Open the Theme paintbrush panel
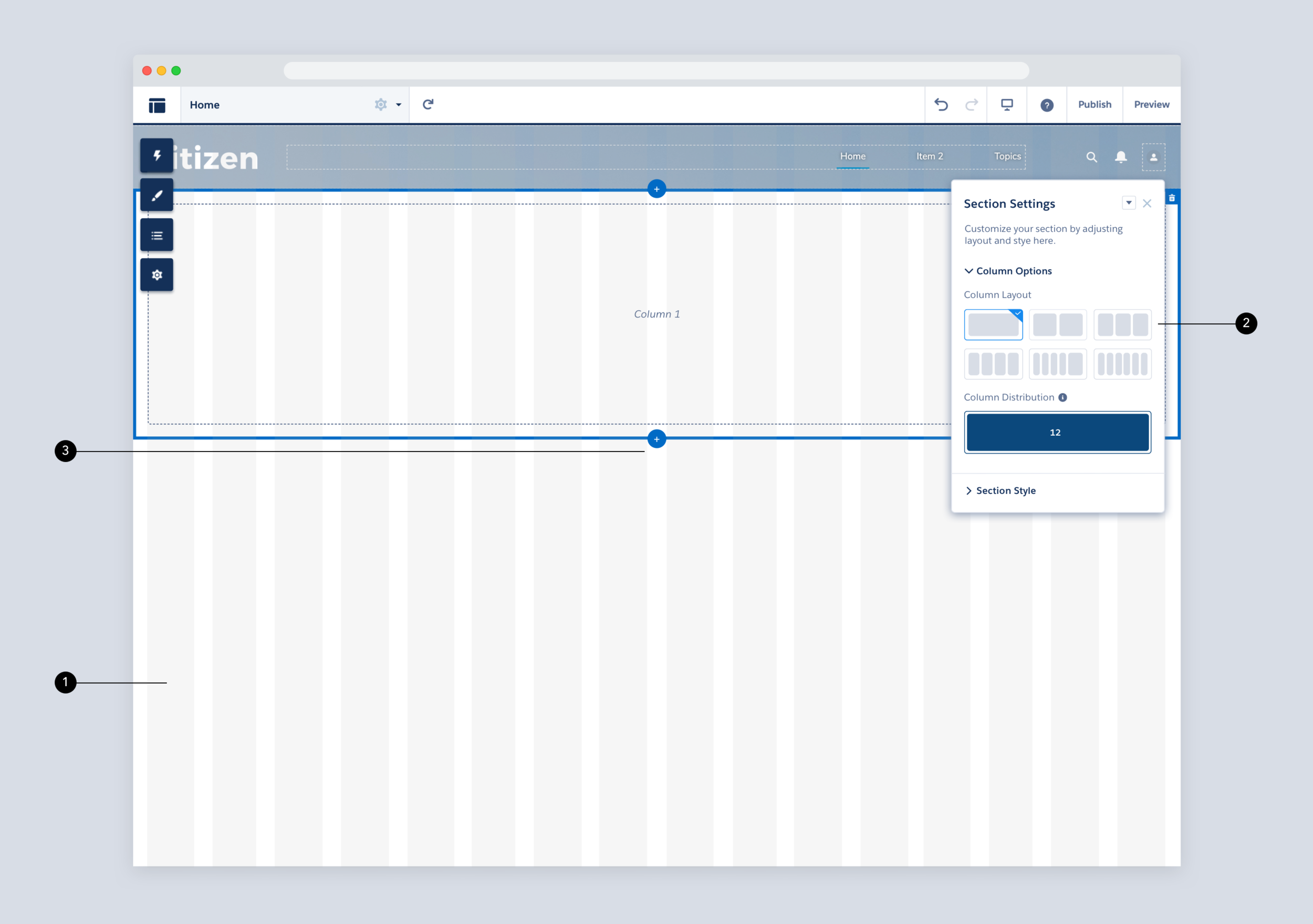Viewport: 1313px width, 924px height. [157, 195]
